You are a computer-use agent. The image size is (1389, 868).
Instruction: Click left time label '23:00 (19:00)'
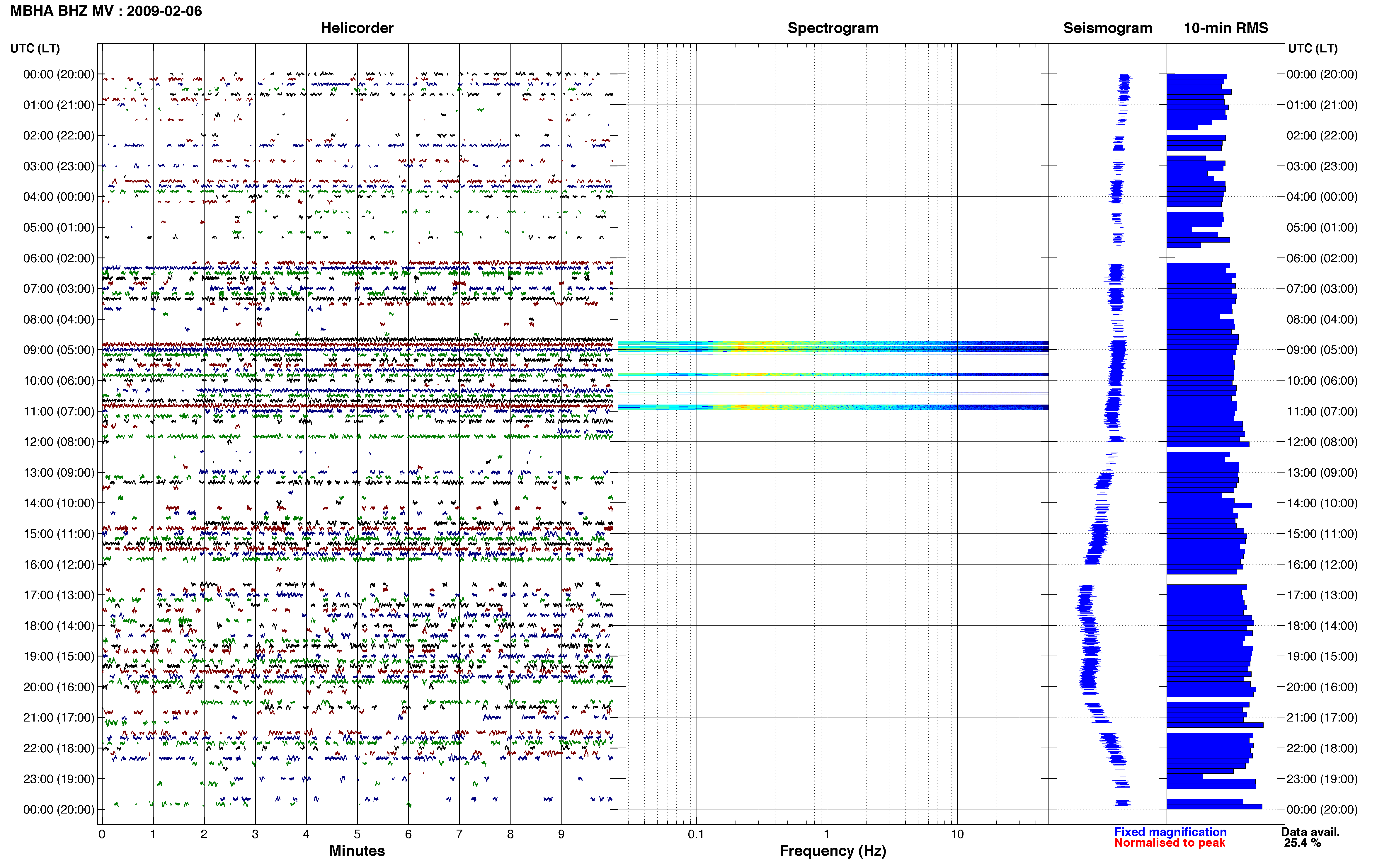coord(59,779)
